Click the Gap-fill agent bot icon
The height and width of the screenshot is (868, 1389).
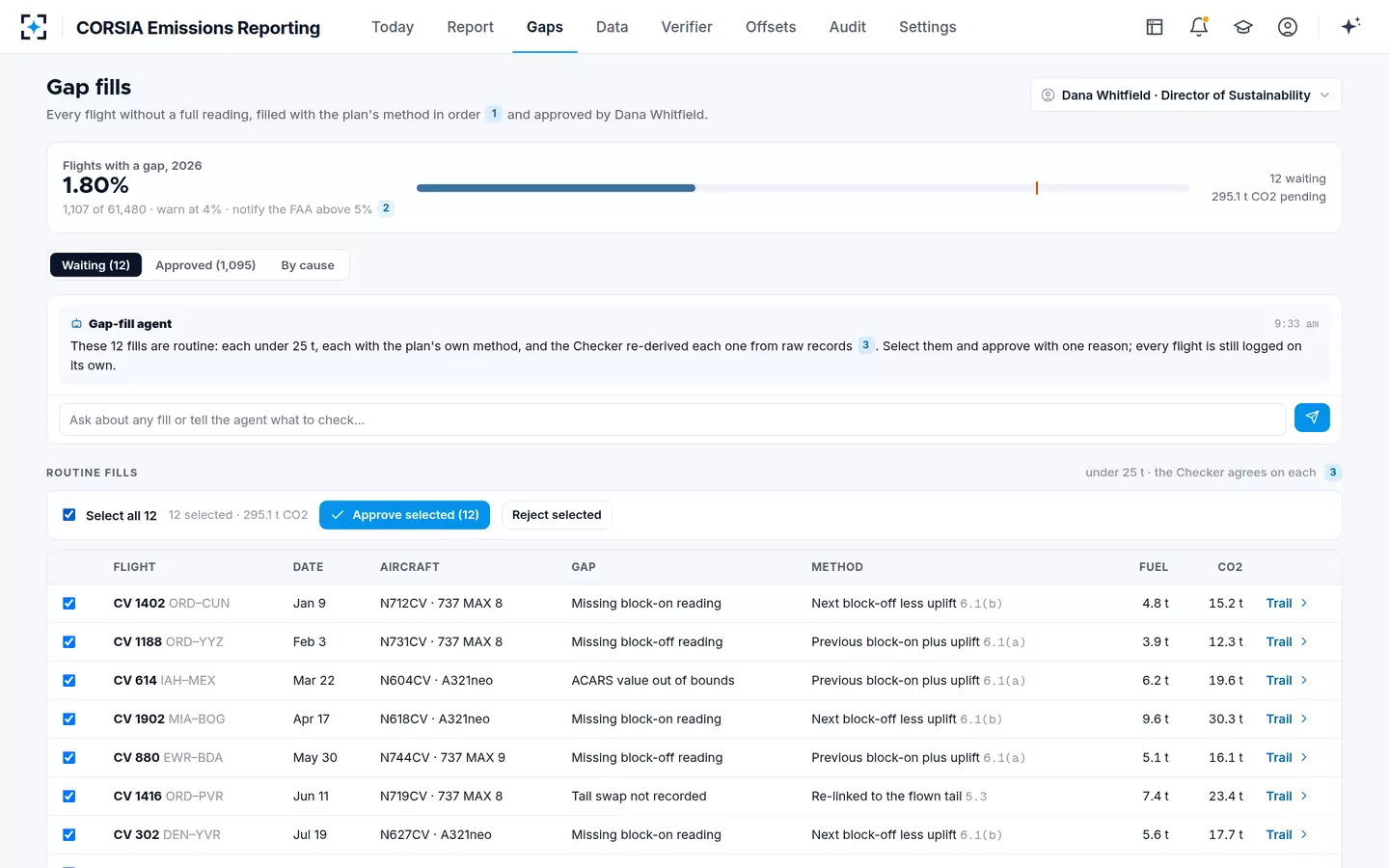pos(77,324)
